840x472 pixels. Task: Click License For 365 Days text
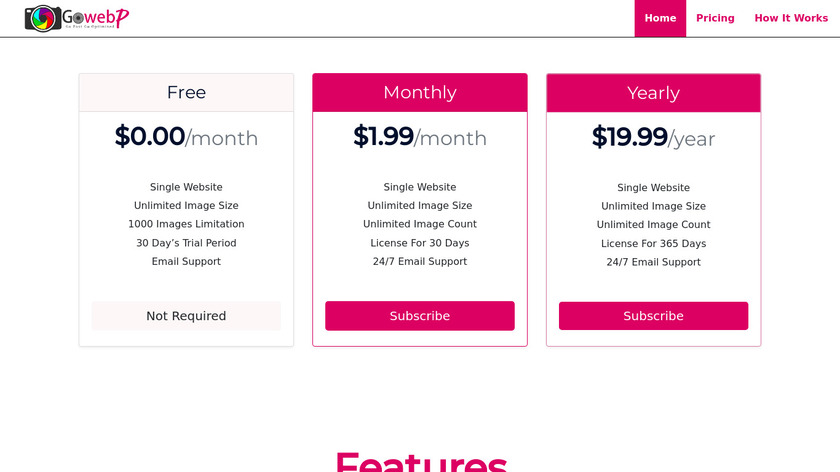(653, 244)
